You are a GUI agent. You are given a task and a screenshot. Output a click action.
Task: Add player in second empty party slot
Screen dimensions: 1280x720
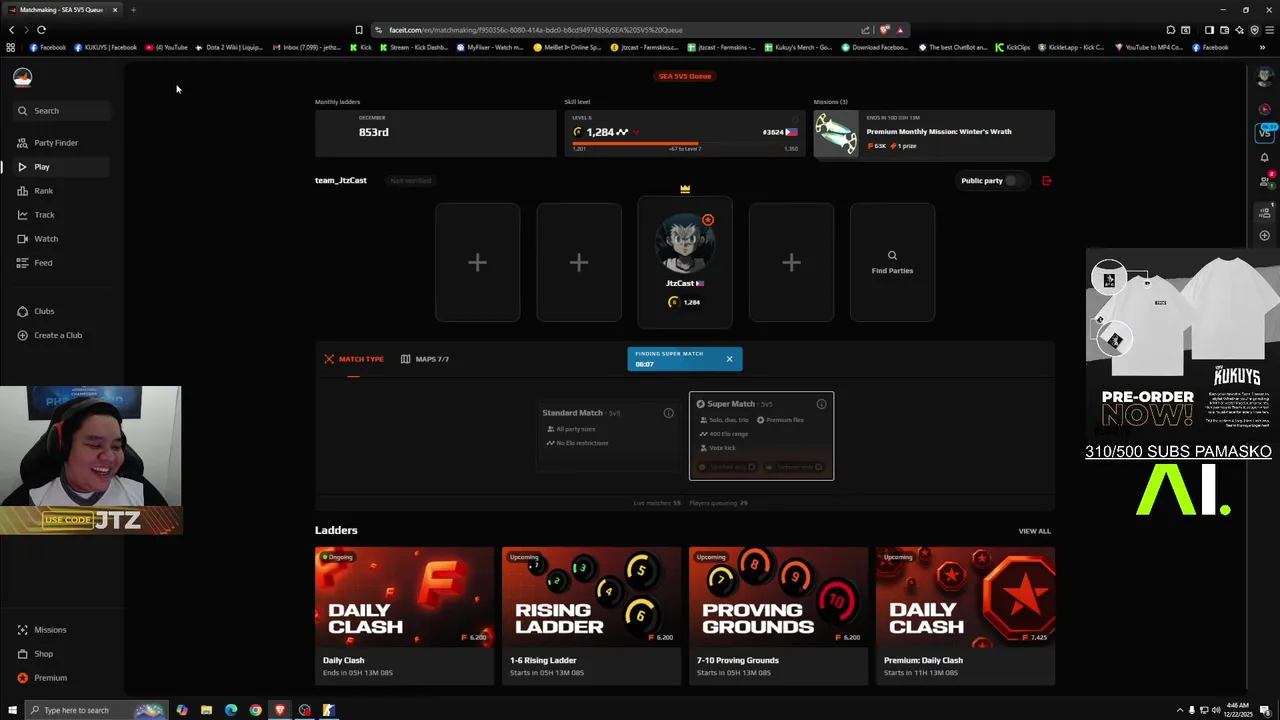pos(579,262)
